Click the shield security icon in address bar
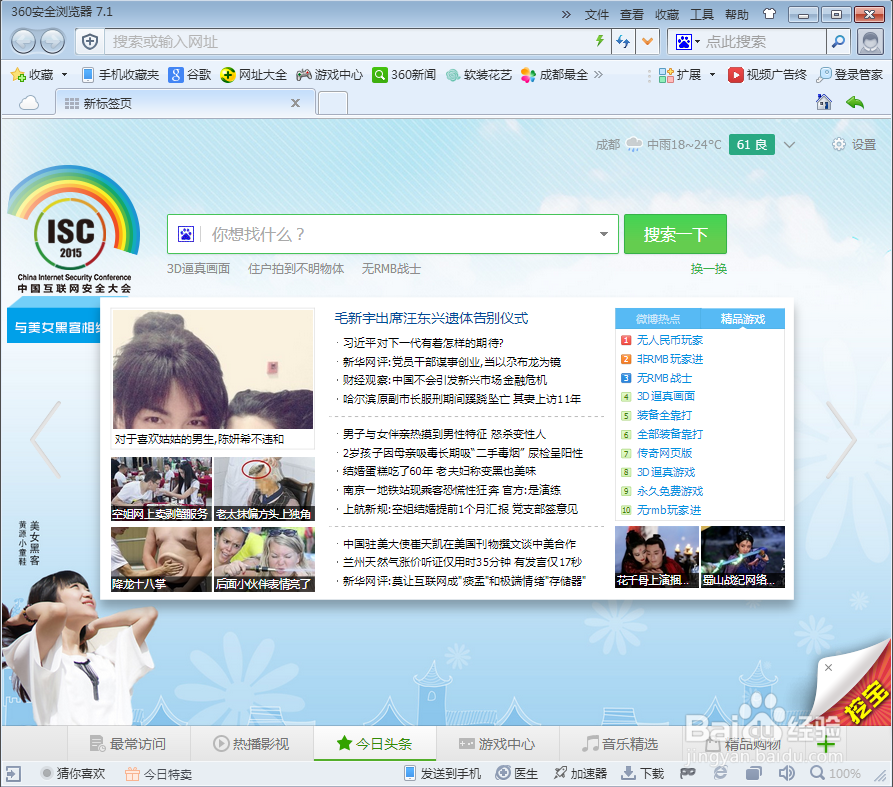The width and height of the screenshot is (893, 787). (x=90, y=42)
